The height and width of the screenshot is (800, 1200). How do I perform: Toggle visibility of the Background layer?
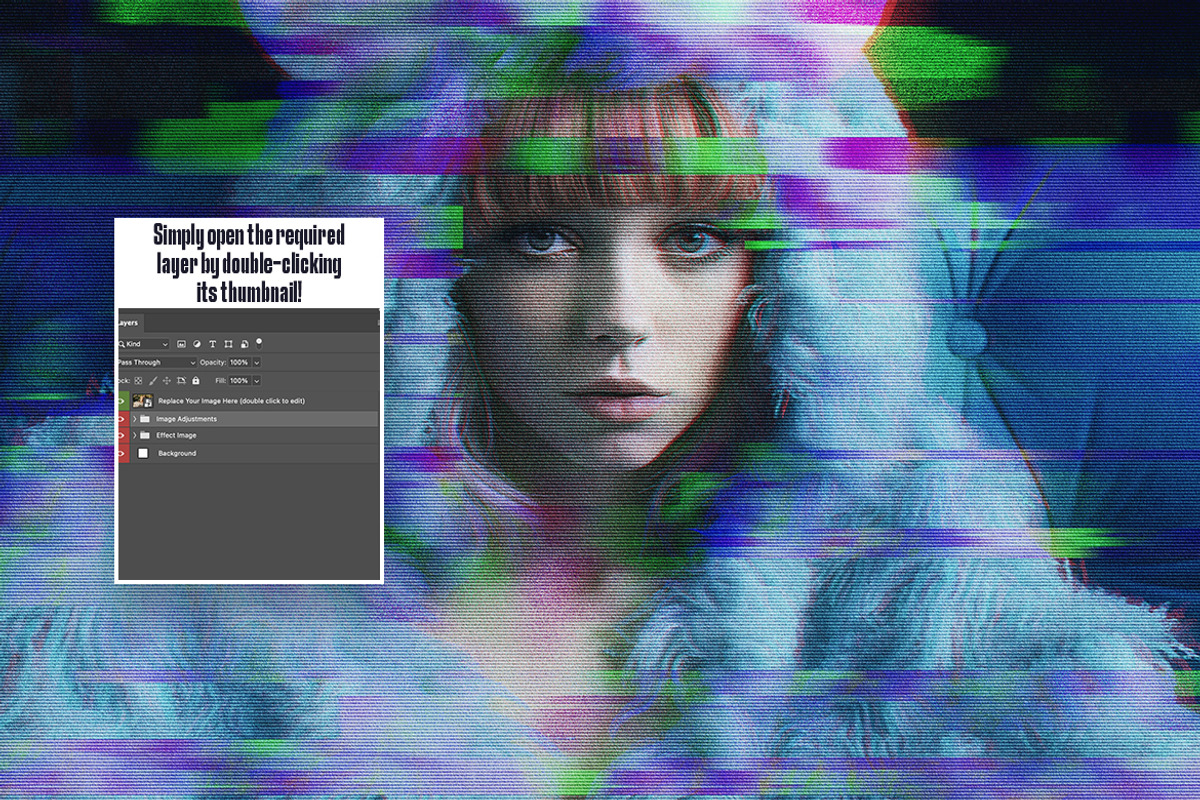point(122,454)
